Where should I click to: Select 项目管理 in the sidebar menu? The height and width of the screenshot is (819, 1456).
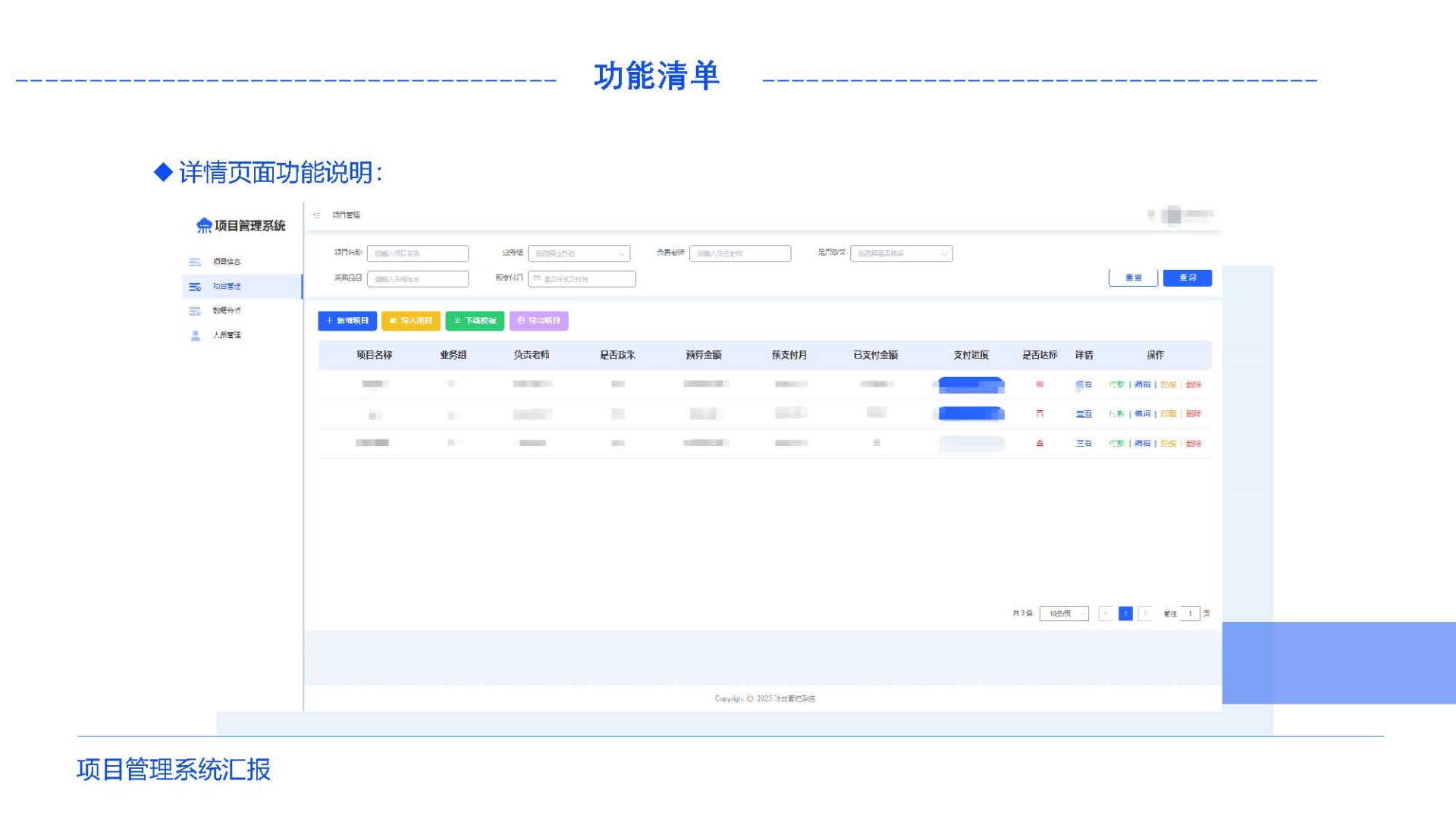pos(227,287)
